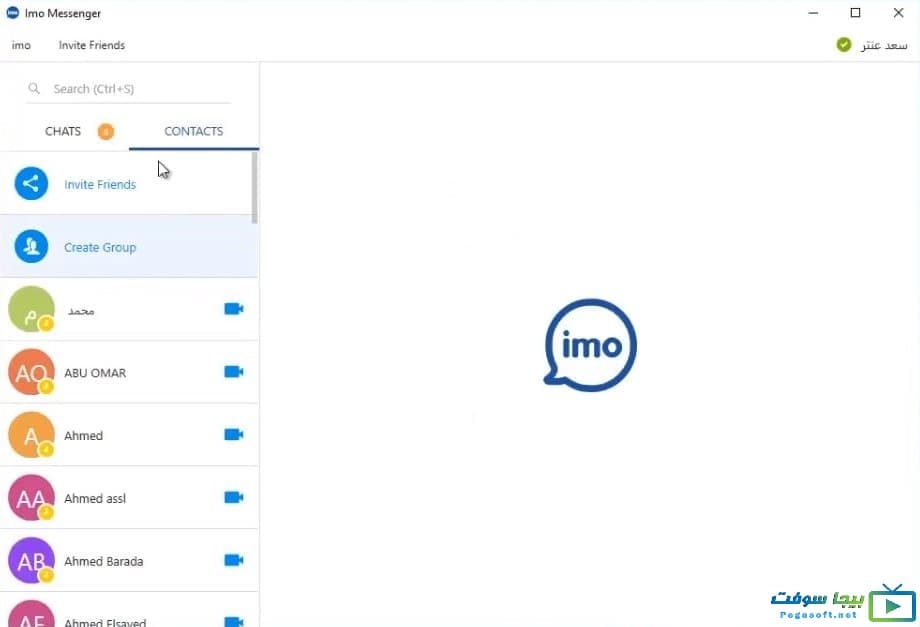Select contact name Ahmed Barada
920x627 pixels.
(x=104, y=561)
